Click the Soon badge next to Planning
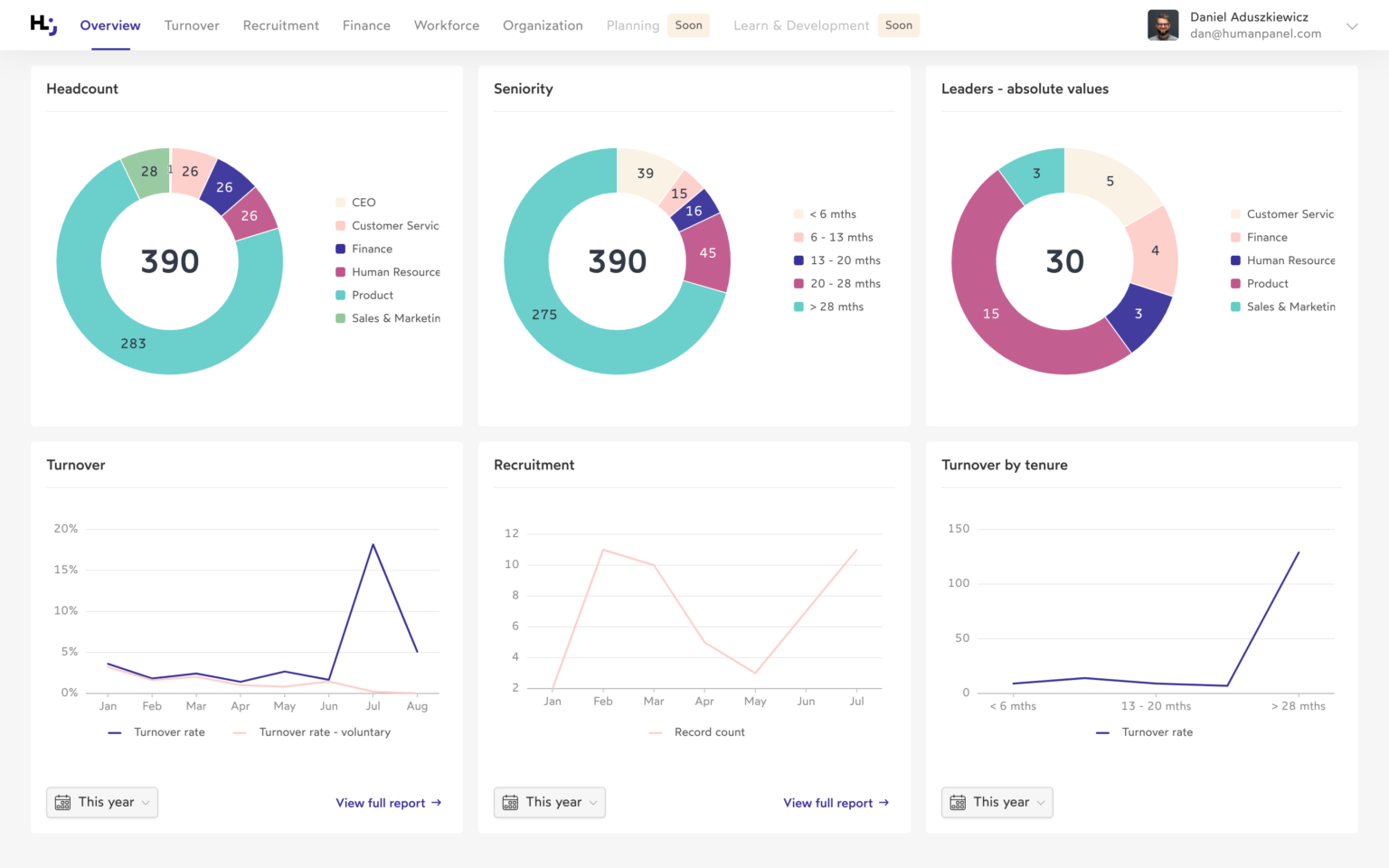Viewport: 1389px width, 868px height. (688, 24)
